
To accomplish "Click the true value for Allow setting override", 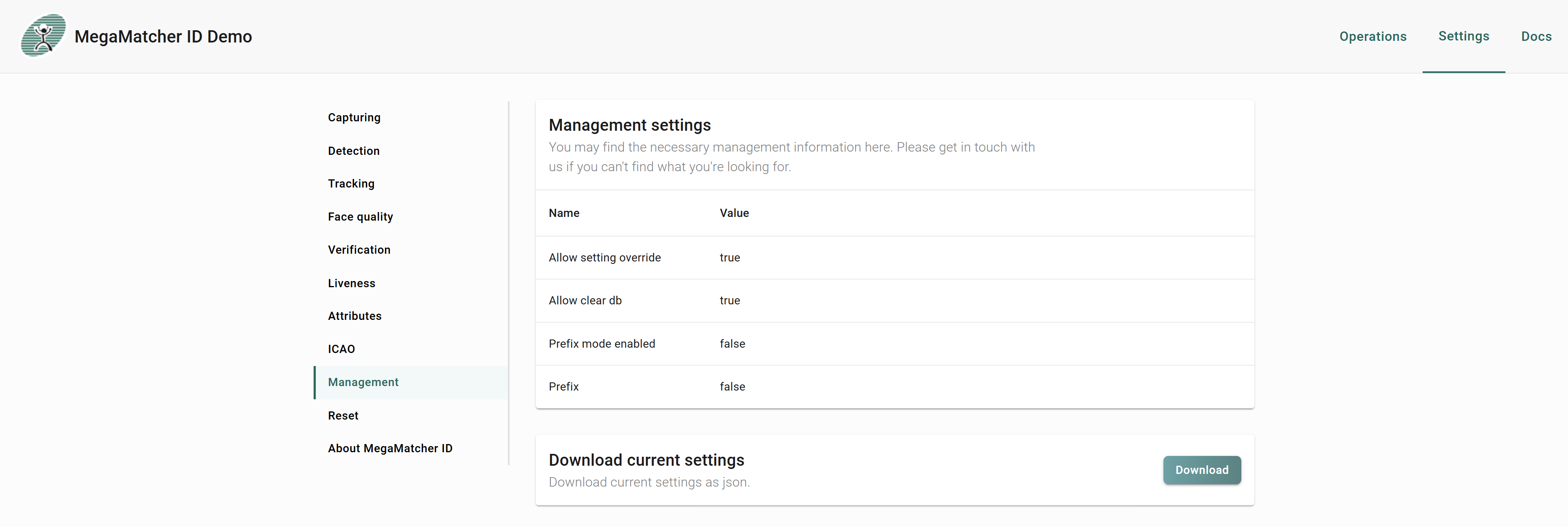I will tap(729, 258).
